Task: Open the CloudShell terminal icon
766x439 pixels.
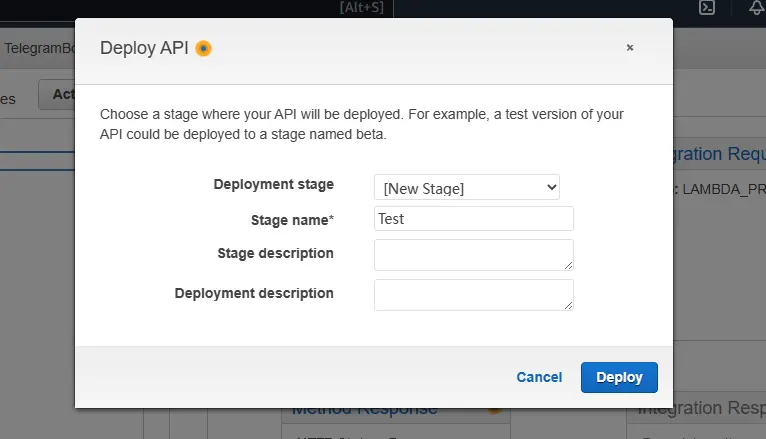Action: (x=706, y=7)
